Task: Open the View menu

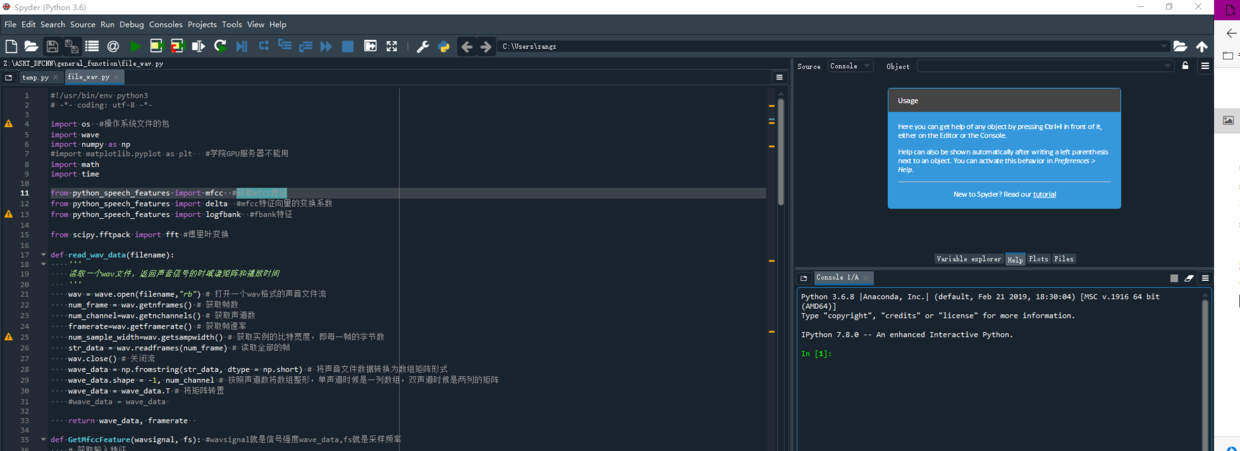Action: click(256, 24)
